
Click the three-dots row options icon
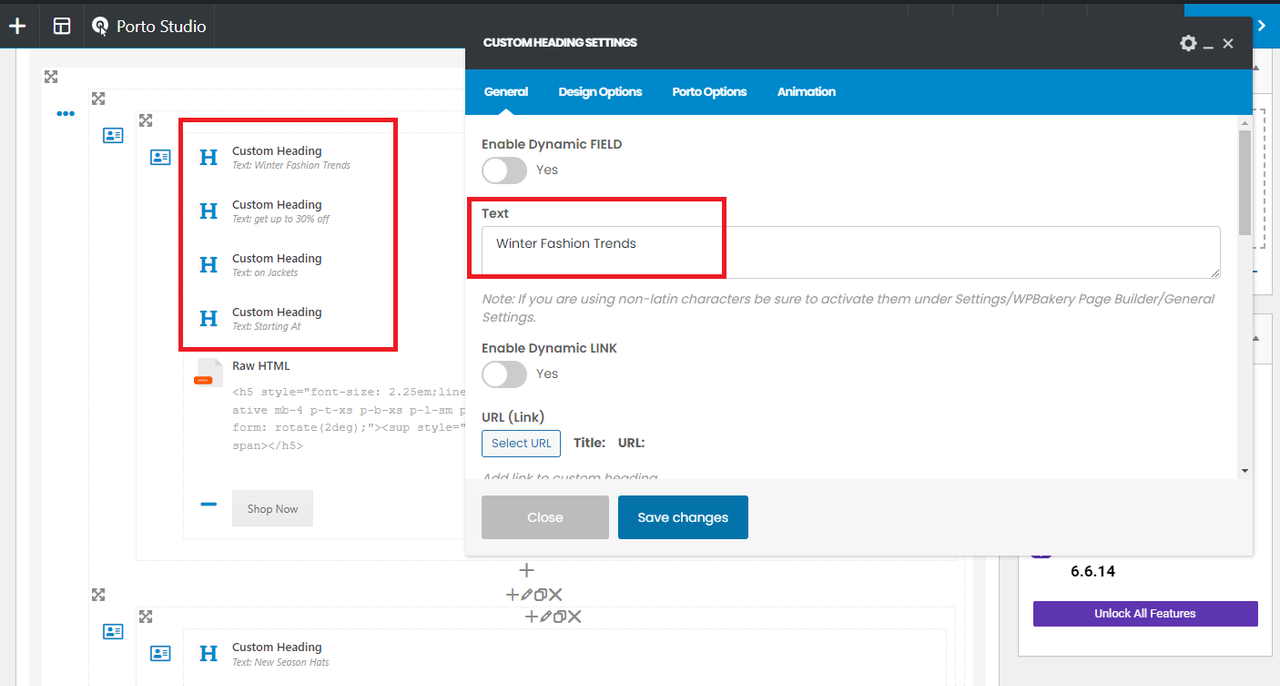coord(66,114)
